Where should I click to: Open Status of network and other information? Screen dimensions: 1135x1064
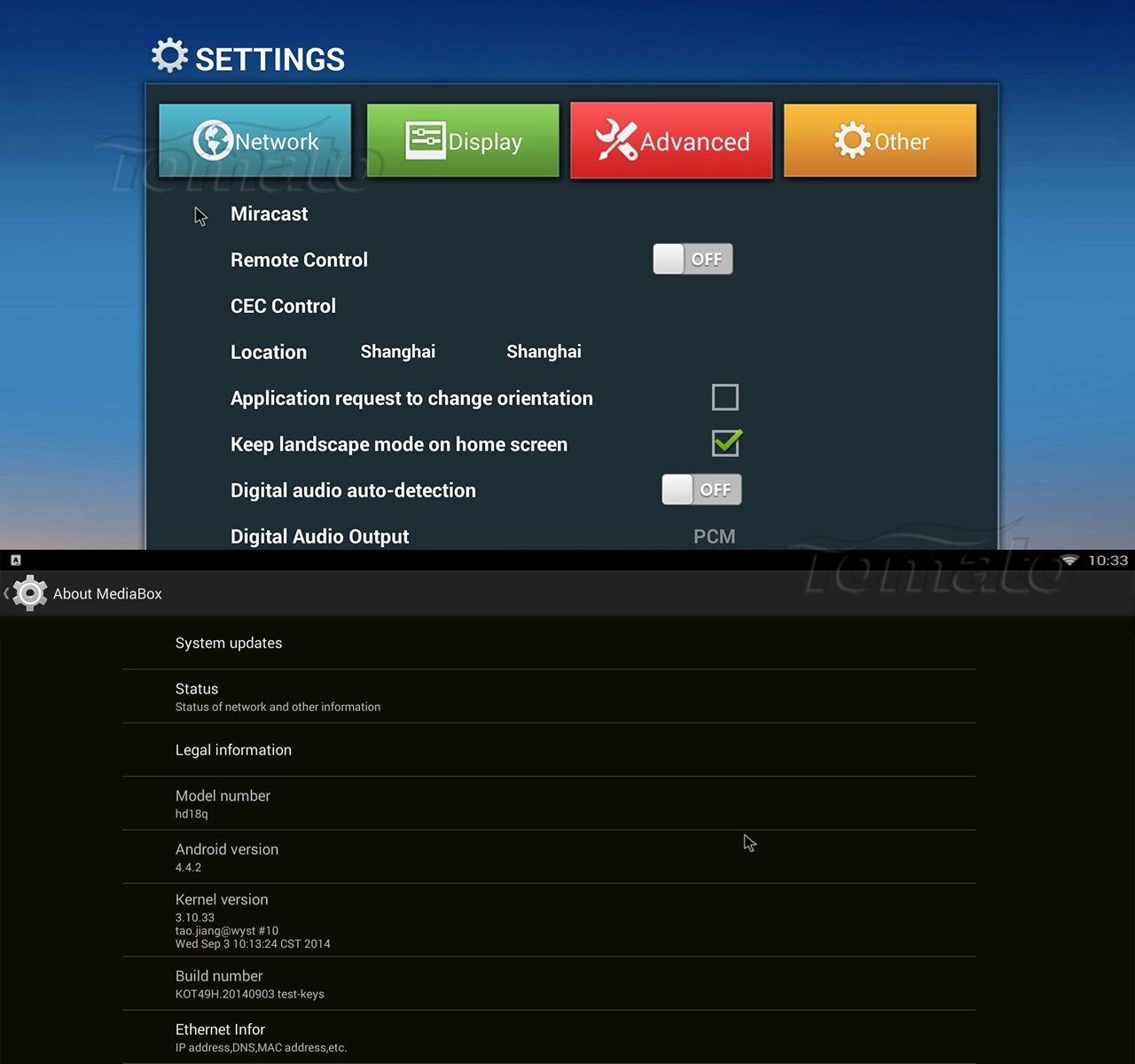(549, 697)
